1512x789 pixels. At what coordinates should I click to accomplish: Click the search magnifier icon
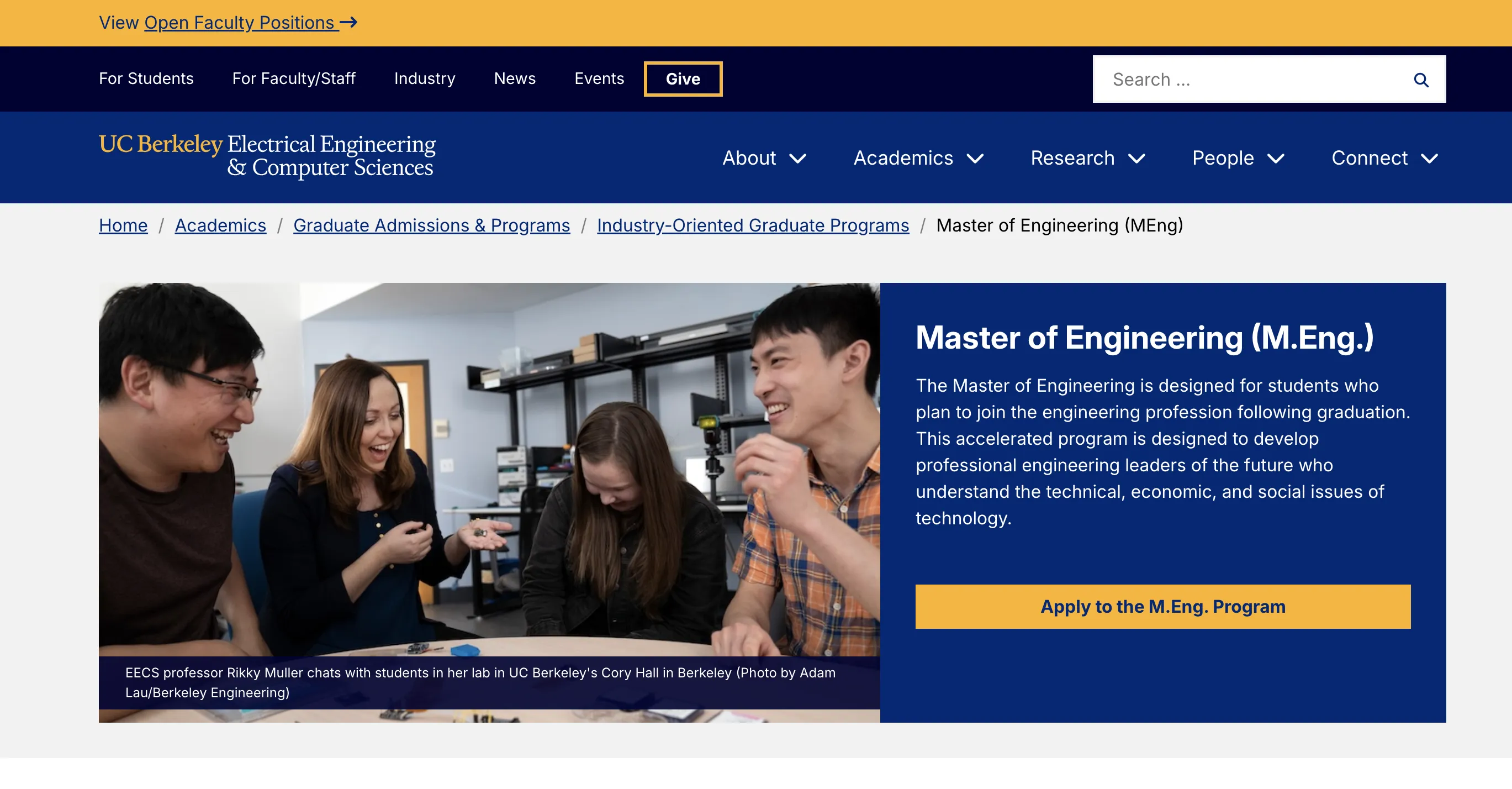1420,80
